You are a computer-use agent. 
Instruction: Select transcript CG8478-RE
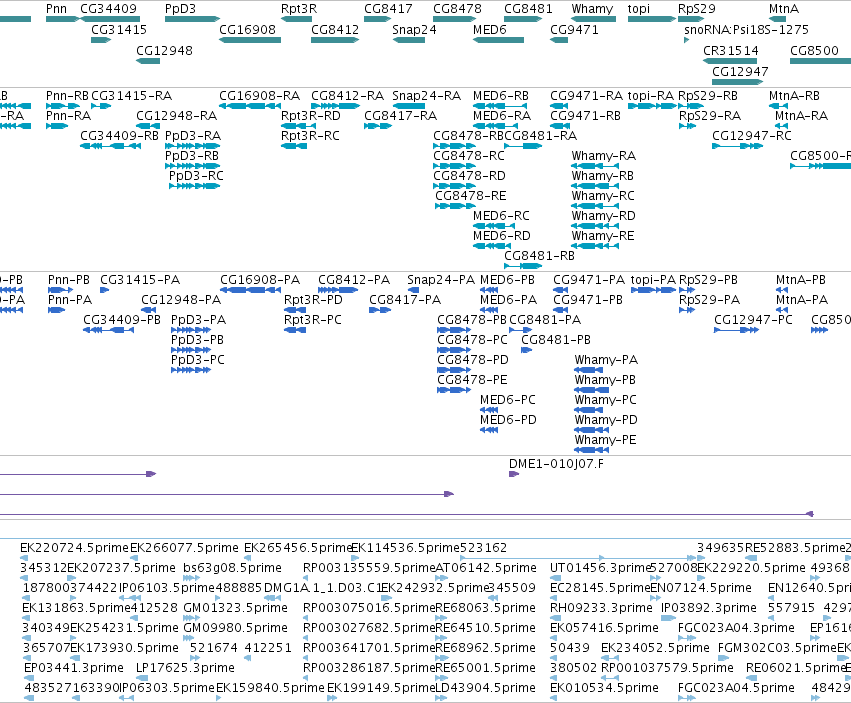click(x=456, y=206)
